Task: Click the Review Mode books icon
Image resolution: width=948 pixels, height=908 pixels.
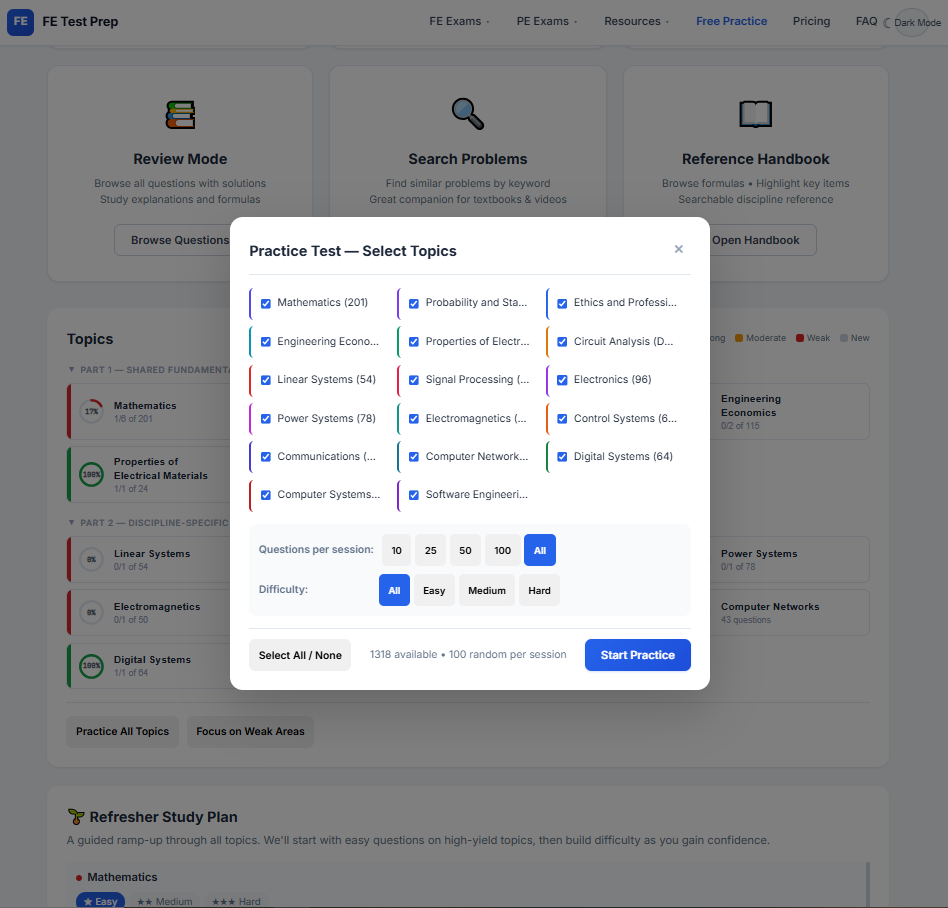Action: [x=180, y=115]
